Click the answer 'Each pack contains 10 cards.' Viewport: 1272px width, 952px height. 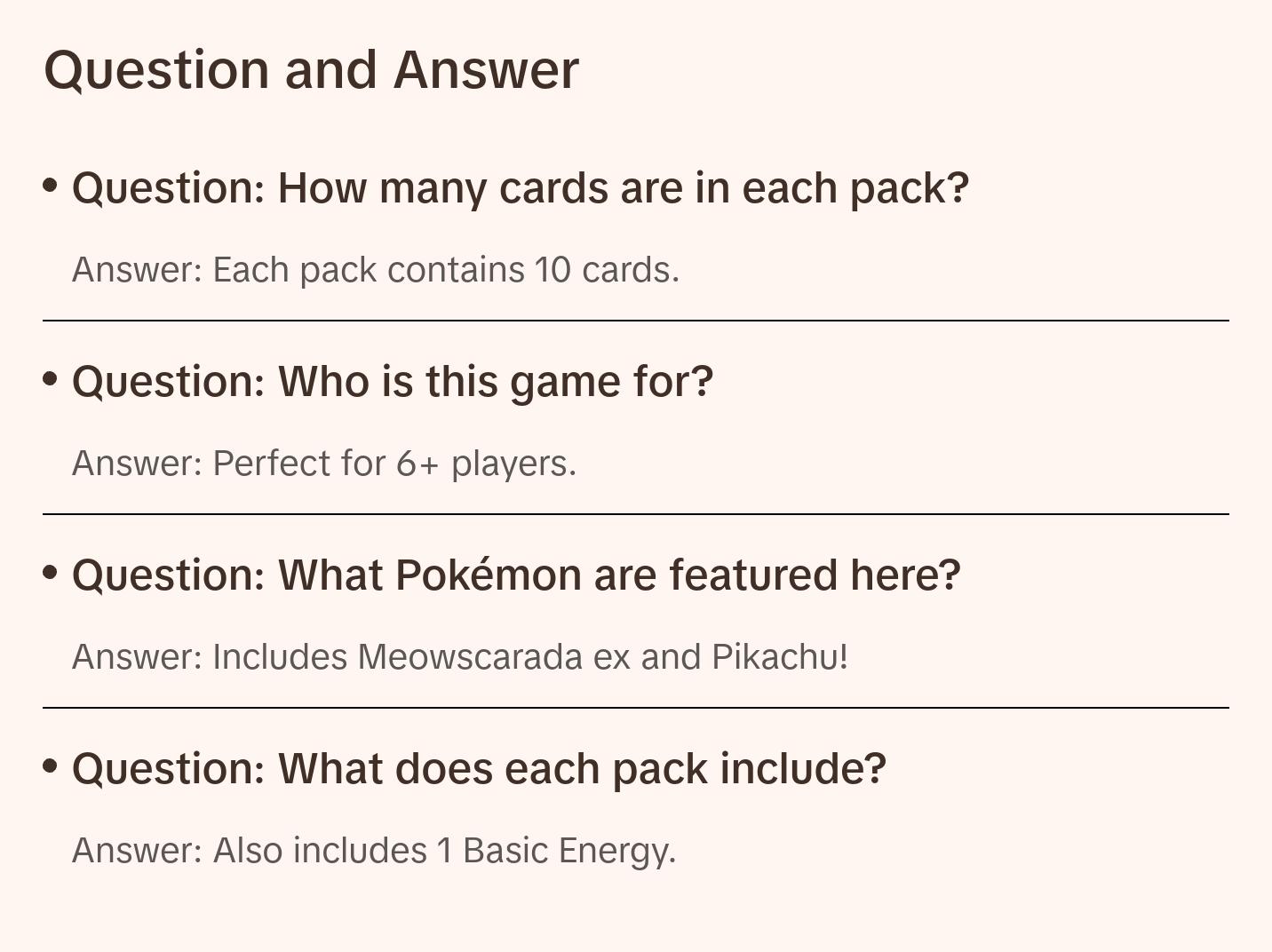tap(376, 270)
